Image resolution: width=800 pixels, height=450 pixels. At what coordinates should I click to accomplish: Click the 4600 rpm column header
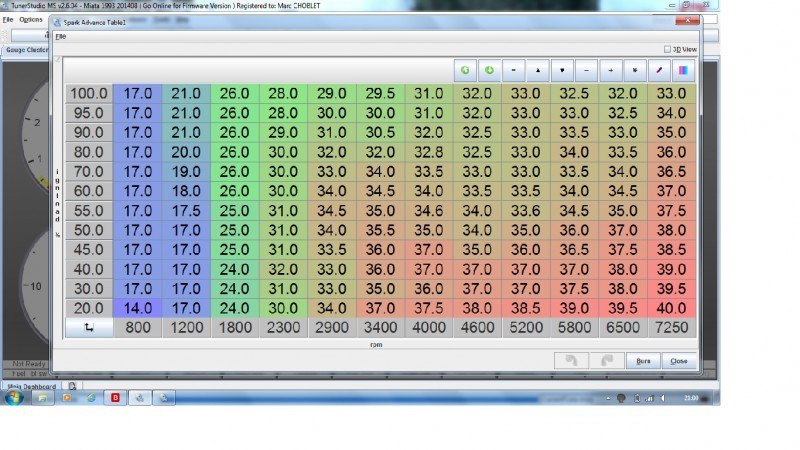[x=477, y=328]
